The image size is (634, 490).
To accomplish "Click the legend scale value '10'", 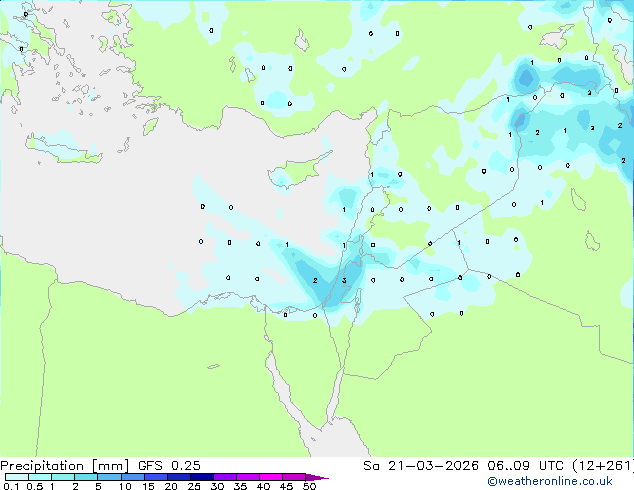I will pos(125,486).
